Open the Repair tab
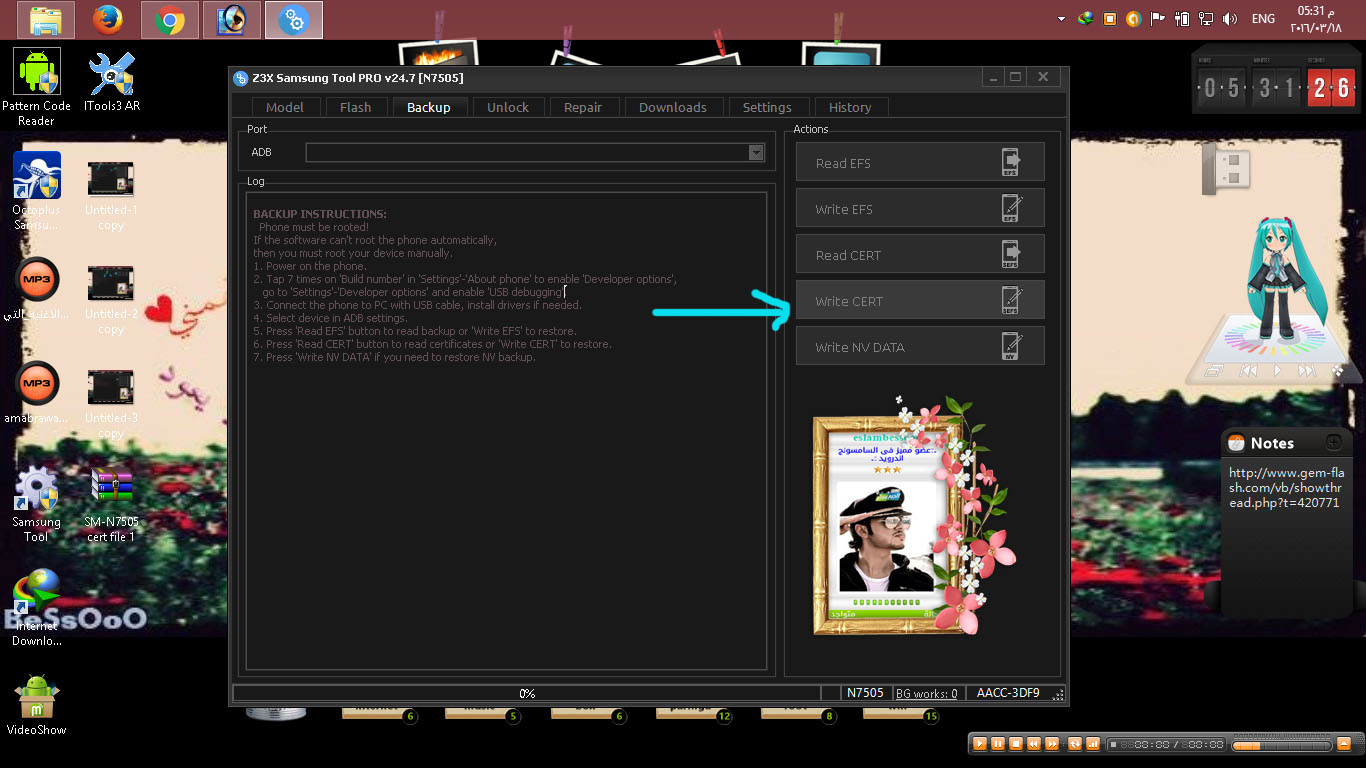This screenshot has width=1366, height=768. 583,107
